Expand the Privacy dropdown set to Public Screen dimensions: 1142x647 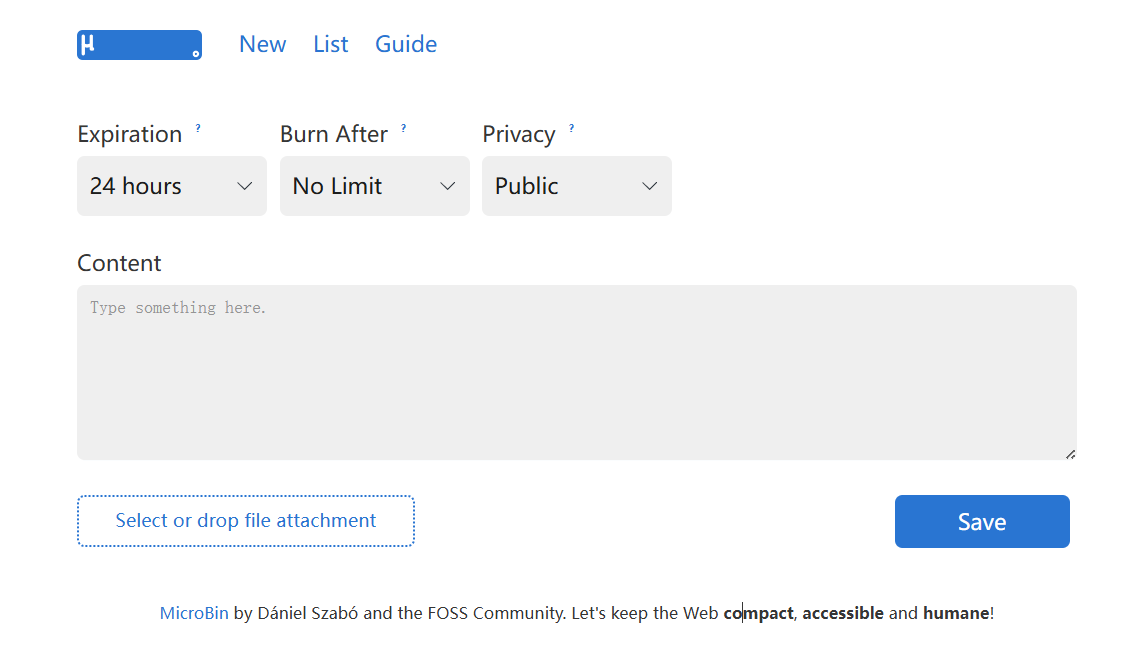point(576,186)
